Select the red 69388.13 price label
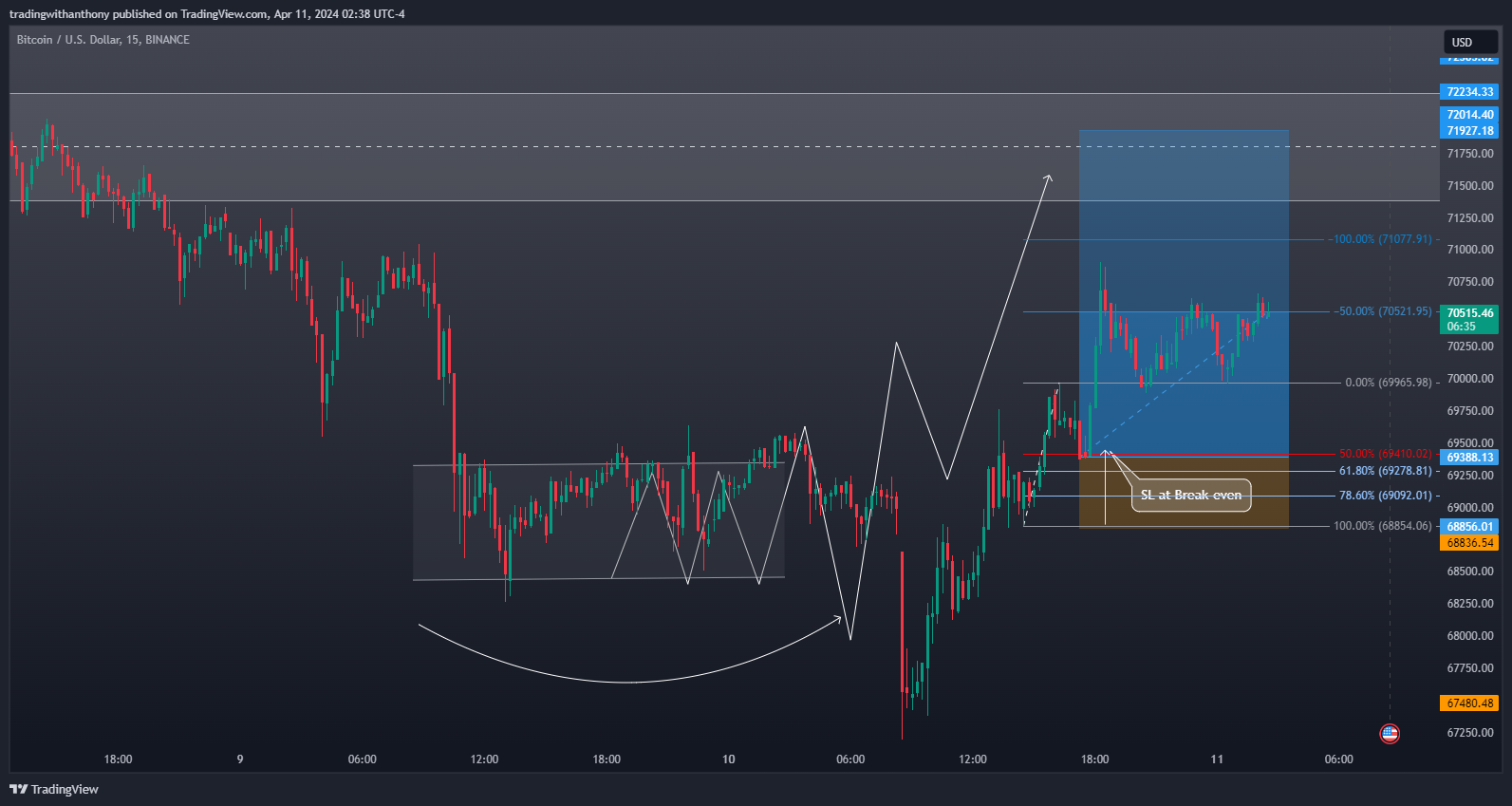The image size is (1512, 806). (1469, 458)
